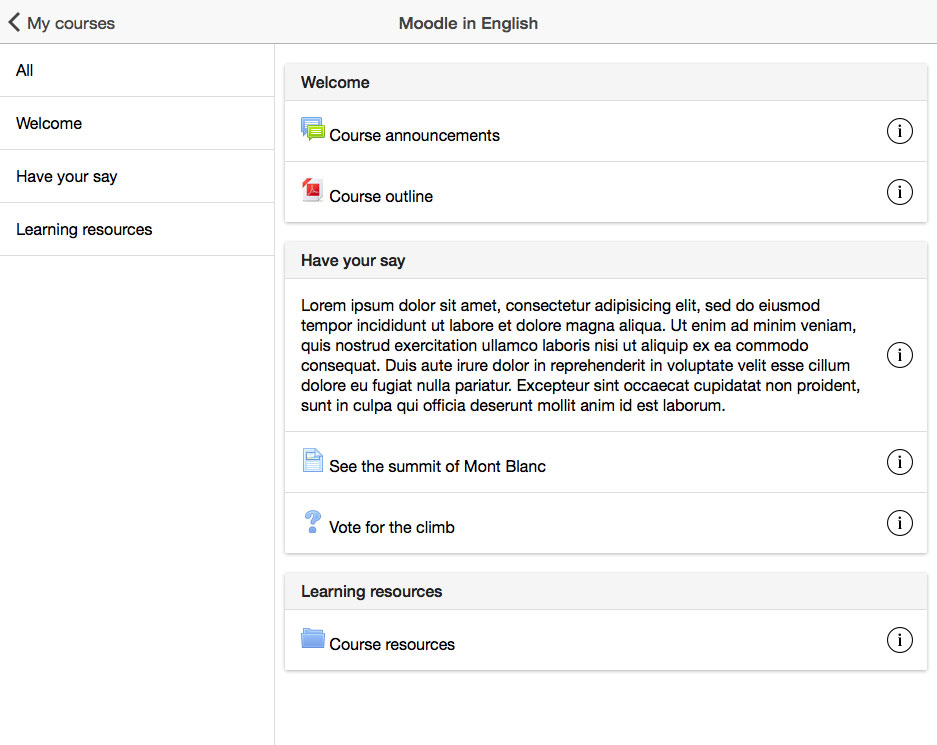This screenshot has height=745, width=937.
Task: Show info for Vote for the climb
Action: [899, 523]
